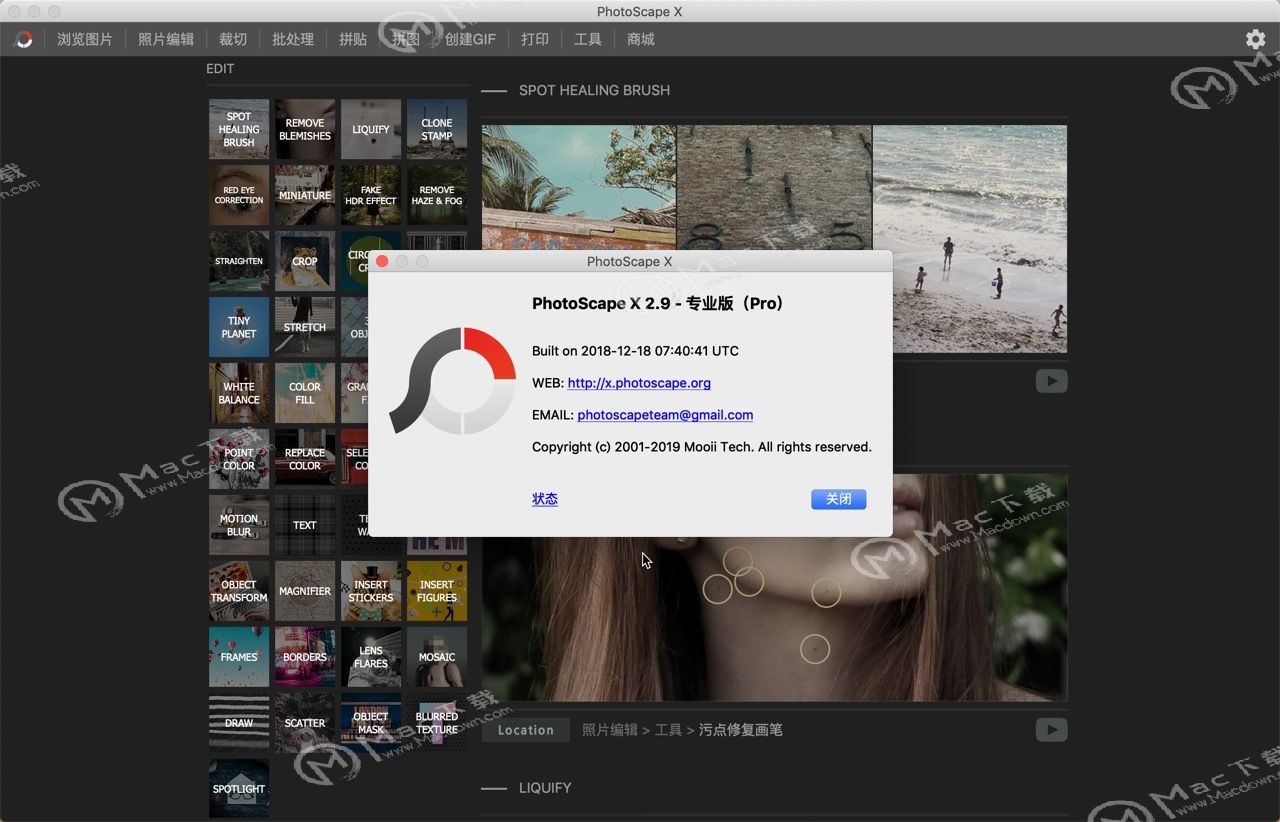The height and width of the screenshot is (822, 1280).
Task: Open the Draw tool tile
Action: pyautogui.click(x=239, y=723)
